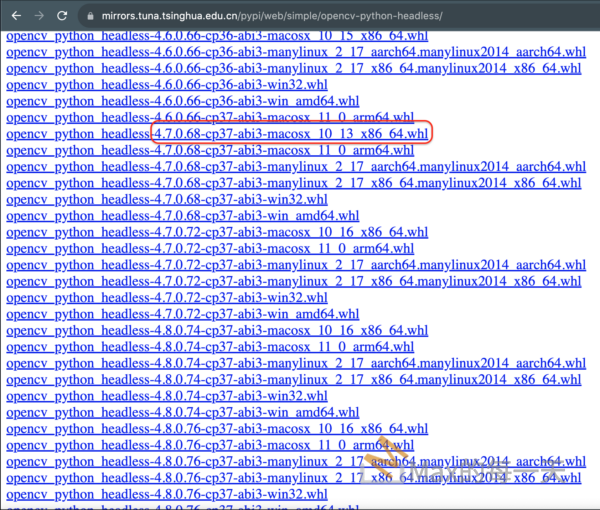Reload the current page
The height and width of the screenshot is (510, 600).
tap(62, 16)
